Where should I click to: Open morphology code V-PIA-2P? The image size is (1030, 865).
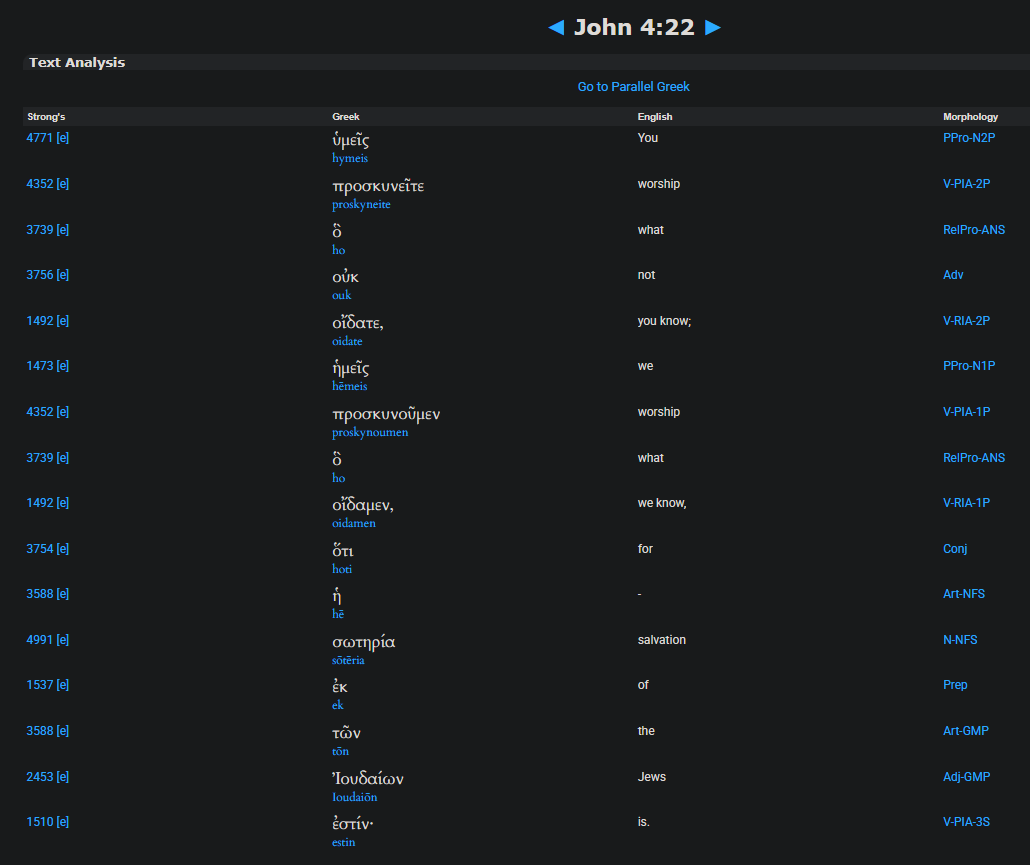[x=966, y=184]
